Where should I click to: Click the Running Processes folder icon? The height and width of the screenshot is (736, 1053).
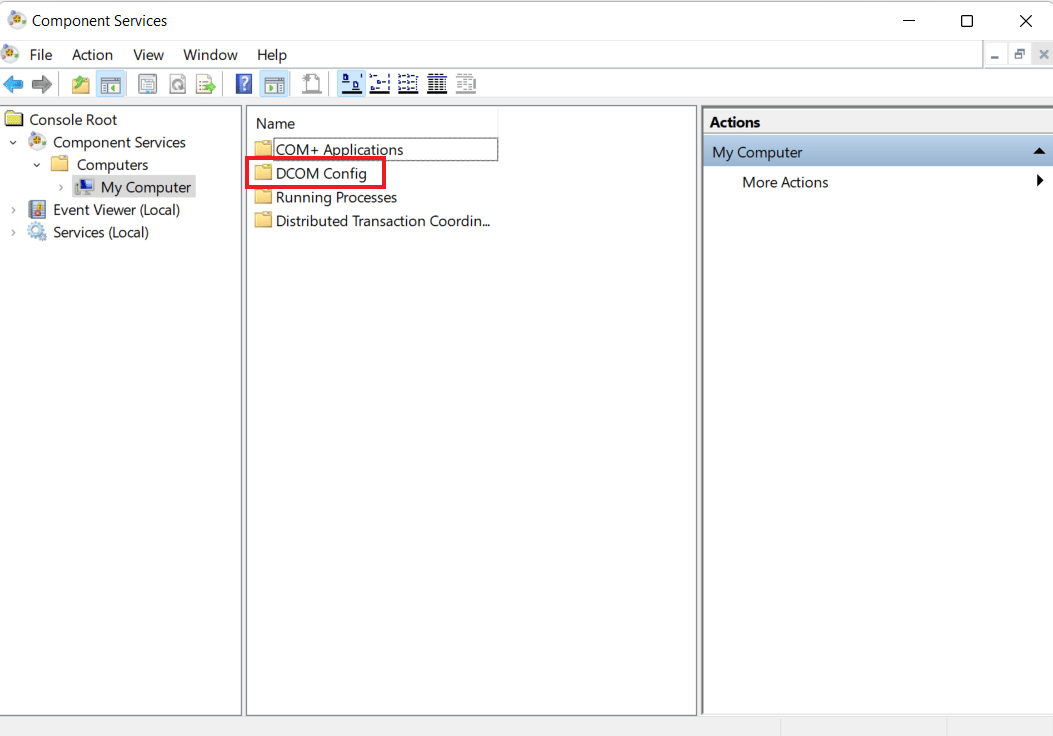coord(263,197)
